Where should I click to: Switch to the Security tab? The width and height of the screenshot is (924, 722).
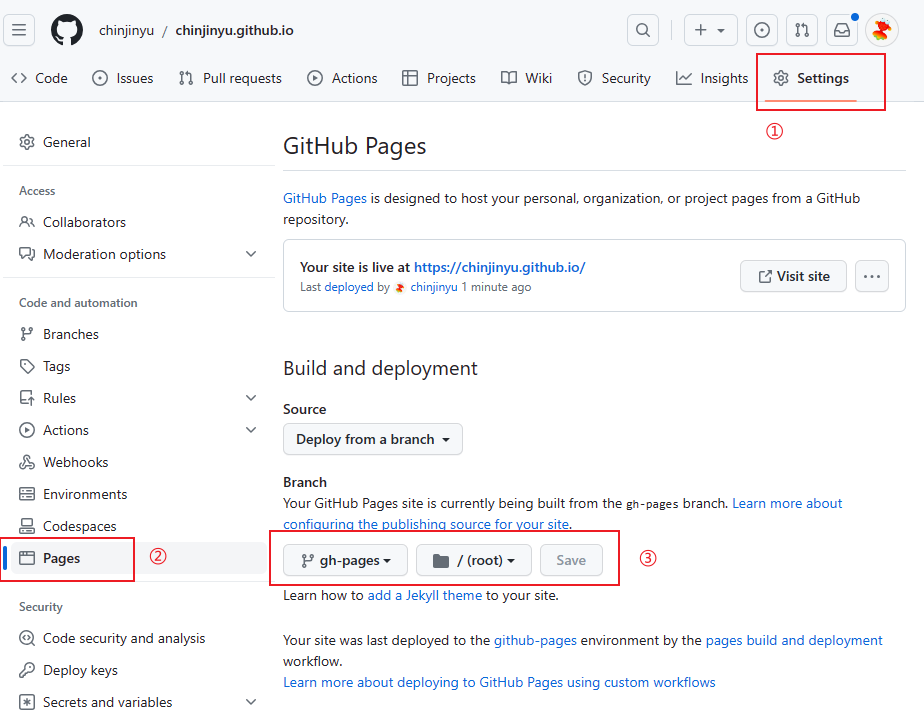pos(614,78)
